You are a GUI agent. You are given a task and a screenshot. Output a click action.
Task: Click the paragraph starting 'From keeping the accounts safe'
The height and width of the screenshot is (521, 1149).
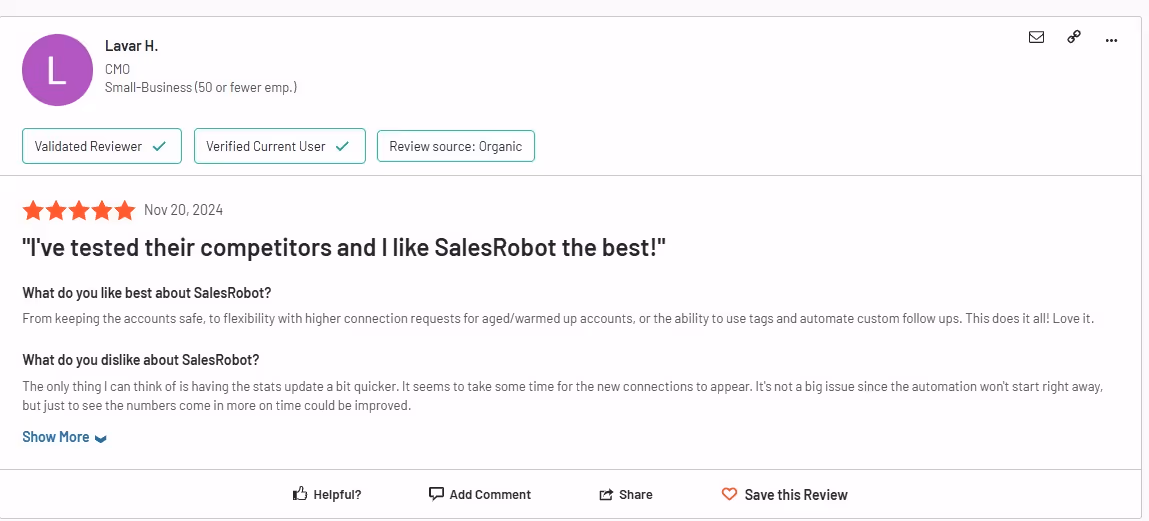click(558, 319)
